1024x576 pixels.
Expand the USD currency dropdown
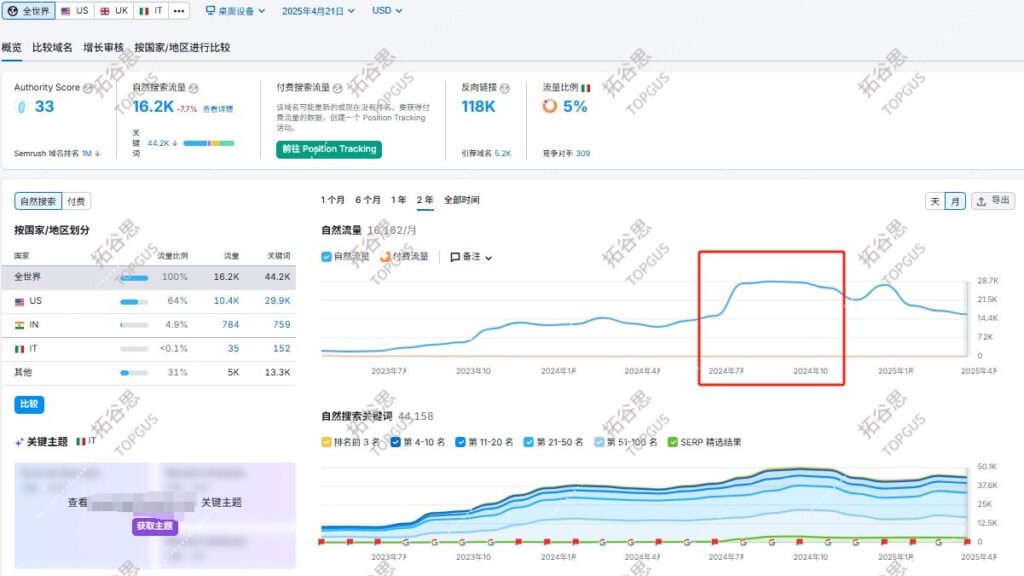tap(387, 11)
